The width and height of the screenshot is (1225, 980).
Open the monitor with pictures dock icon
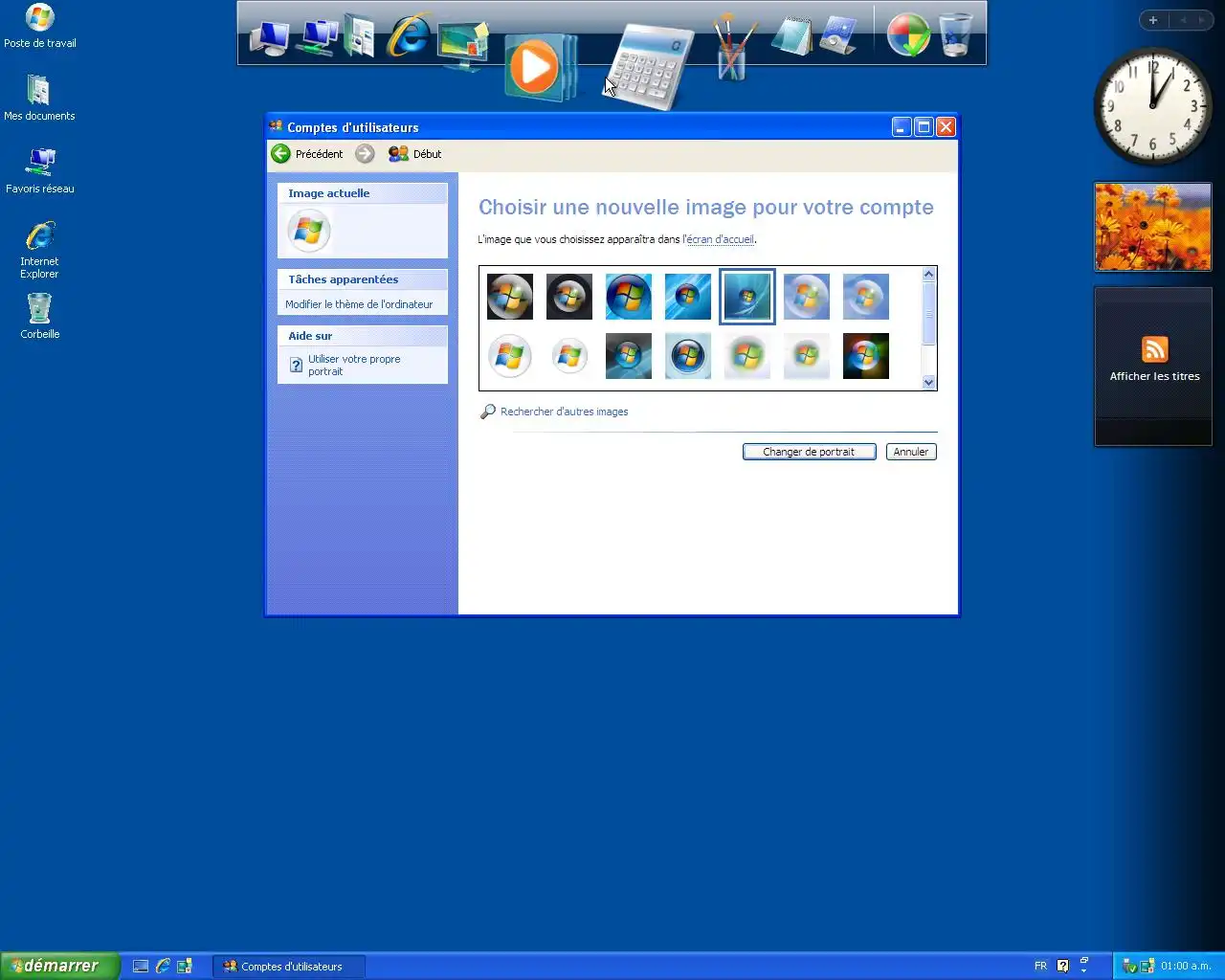click(463, 45)
